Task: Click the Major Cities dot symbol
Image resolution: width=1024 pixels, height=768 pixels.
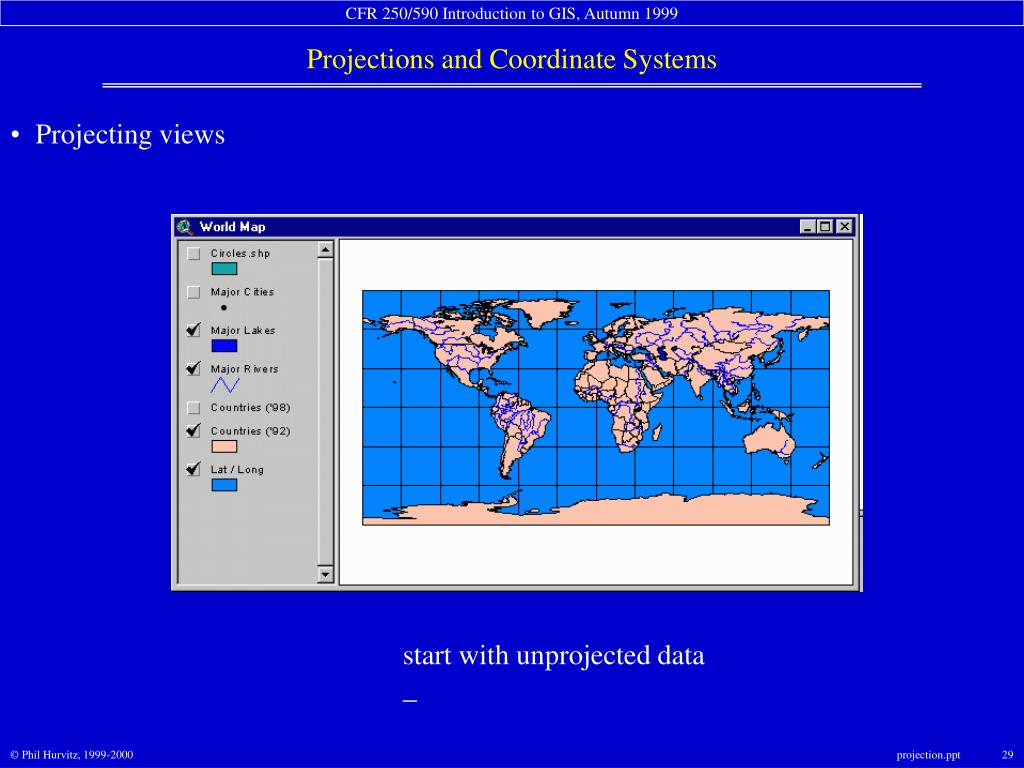Action: pyautogui.click(x=224, y=308)
